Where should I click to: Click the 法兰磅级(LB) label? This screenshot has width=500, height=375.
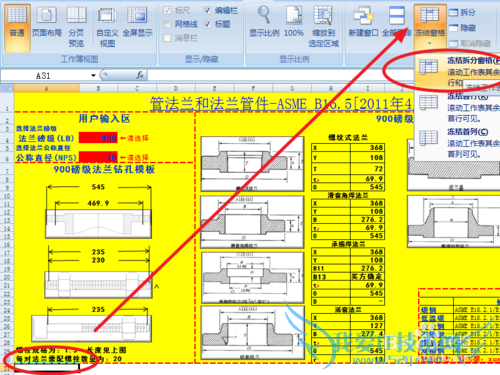click(46, 138)
